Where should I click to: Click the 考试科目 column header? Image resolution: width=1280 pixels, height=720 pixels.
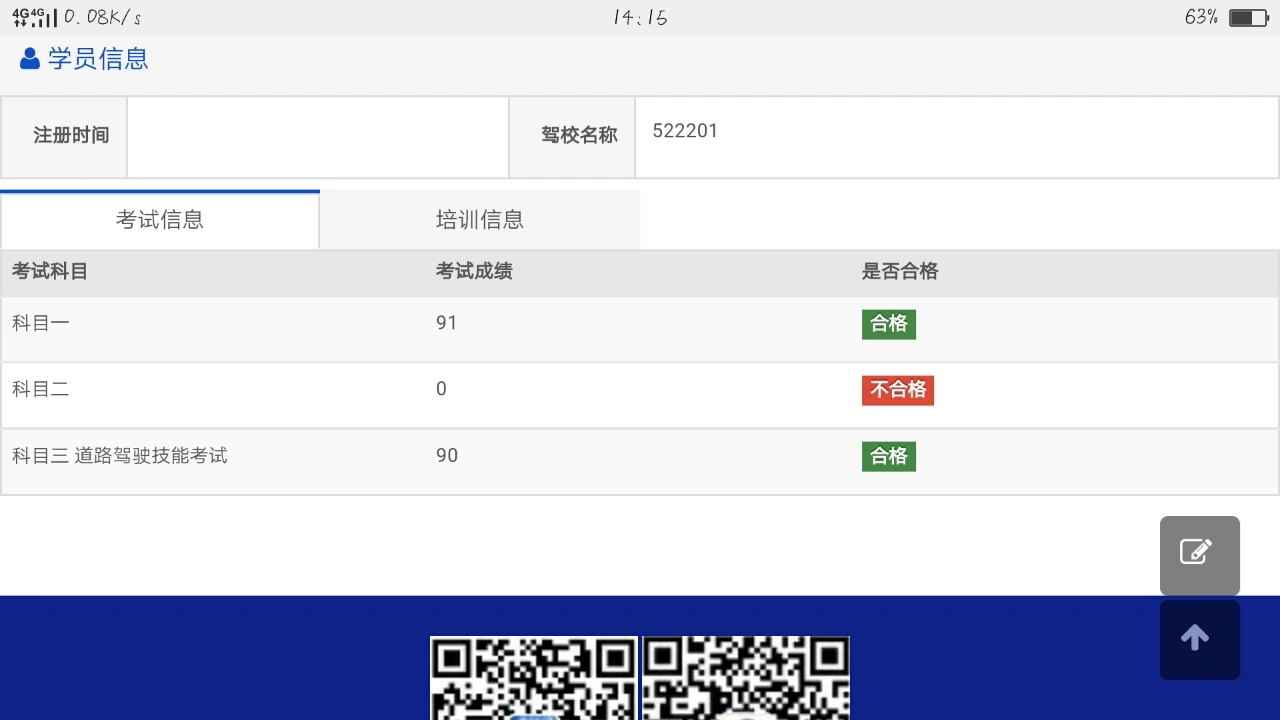coord(50,271)
